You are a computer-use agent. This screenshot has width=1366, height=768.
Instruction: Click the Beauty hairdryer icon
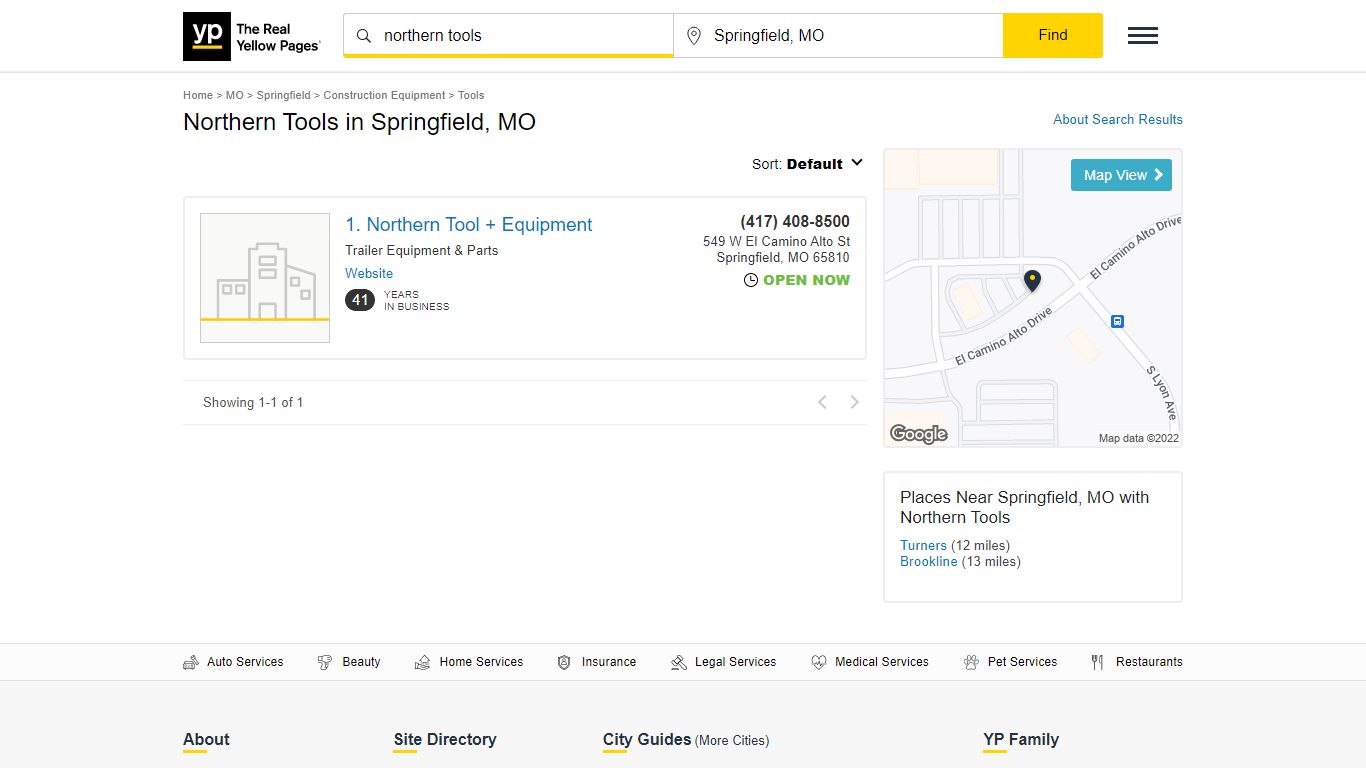[325, 662]
